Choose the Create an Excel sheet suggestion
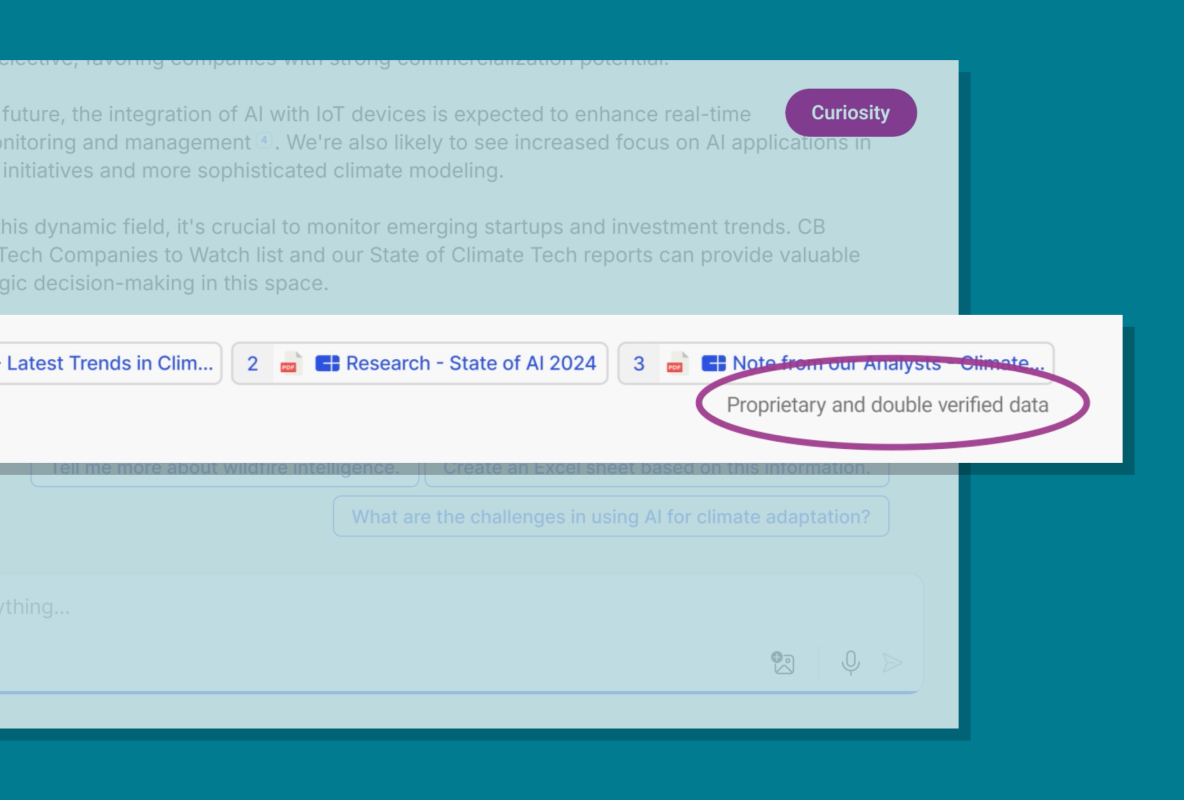 (x=656, y=469)
